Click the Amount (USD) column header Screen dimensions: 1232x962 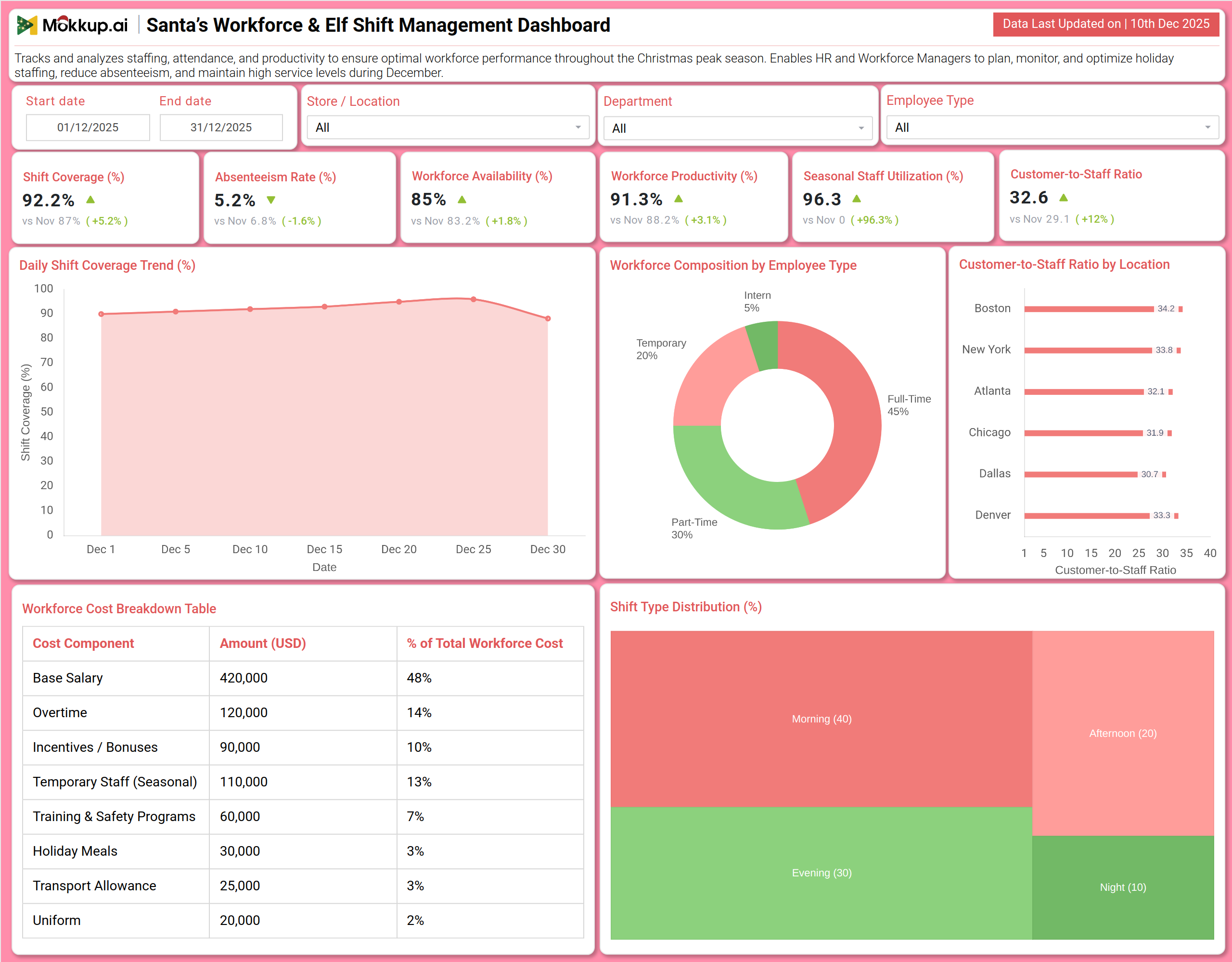(x=263, y=644)
